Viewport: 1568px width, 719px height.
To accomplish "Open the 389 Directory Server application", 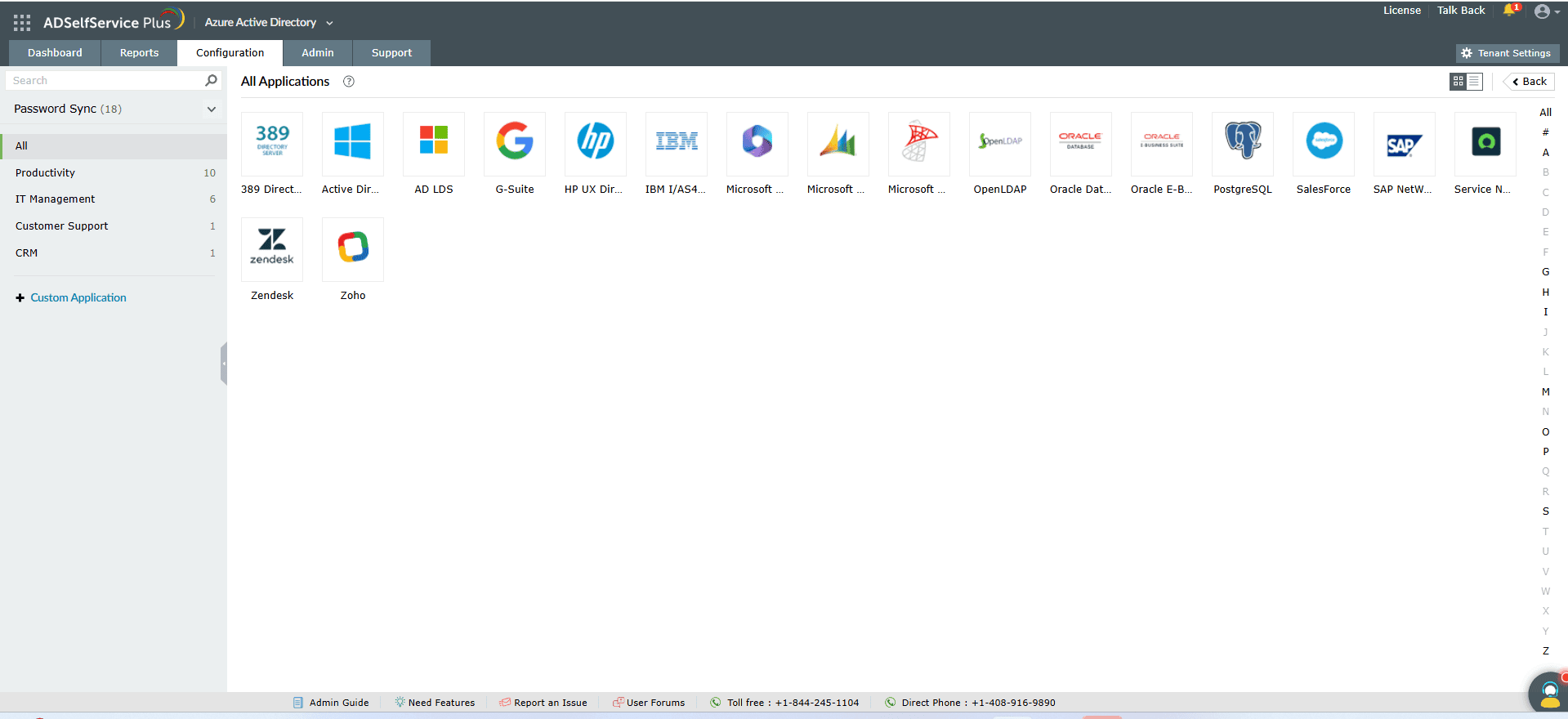I will pyautogui.click(x=272, y=145).
